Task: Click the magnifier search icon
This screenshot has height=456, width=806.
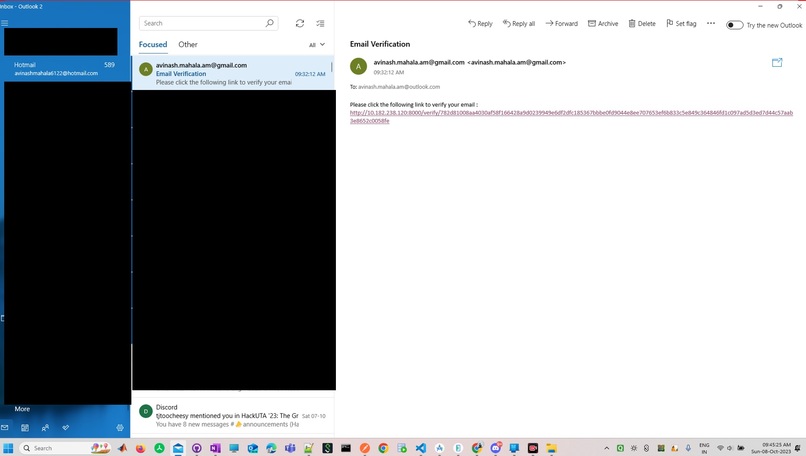Action: tap(269, 23)
